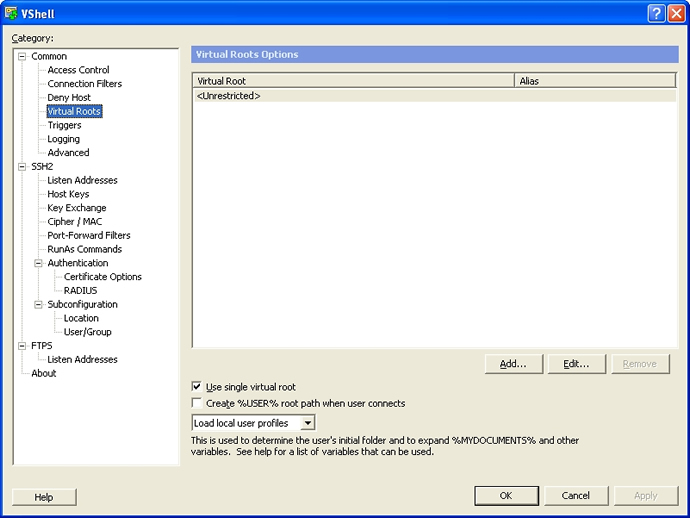Click the Edit... button
690x518 pixels.
[x=576, y=364]
